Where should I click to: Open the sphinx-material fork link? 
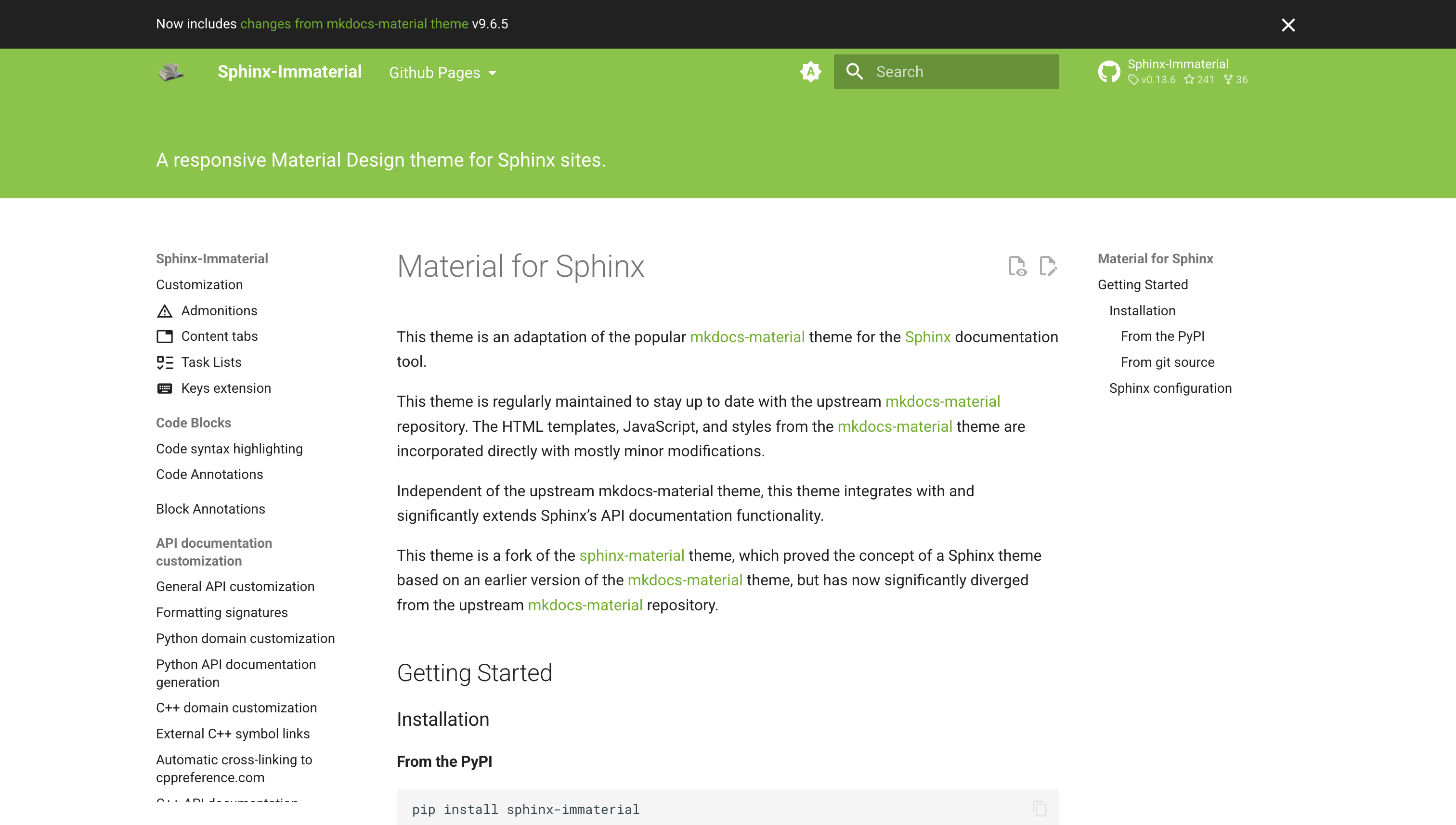[x=631, y=555]
